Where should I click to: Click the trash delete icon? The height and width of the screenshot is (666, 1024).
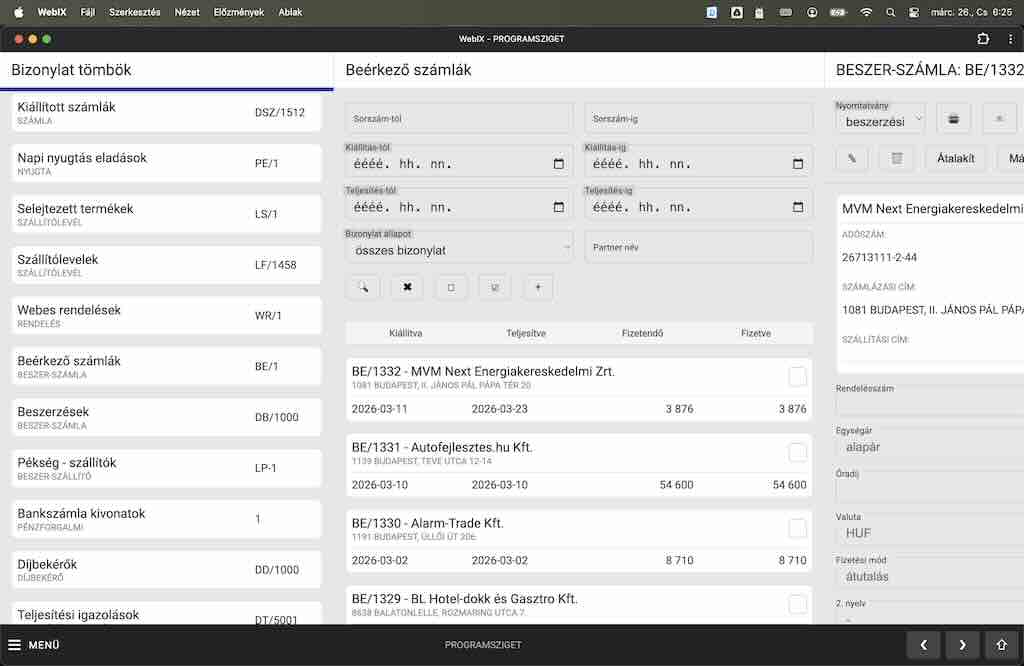[x=896, y=158]
